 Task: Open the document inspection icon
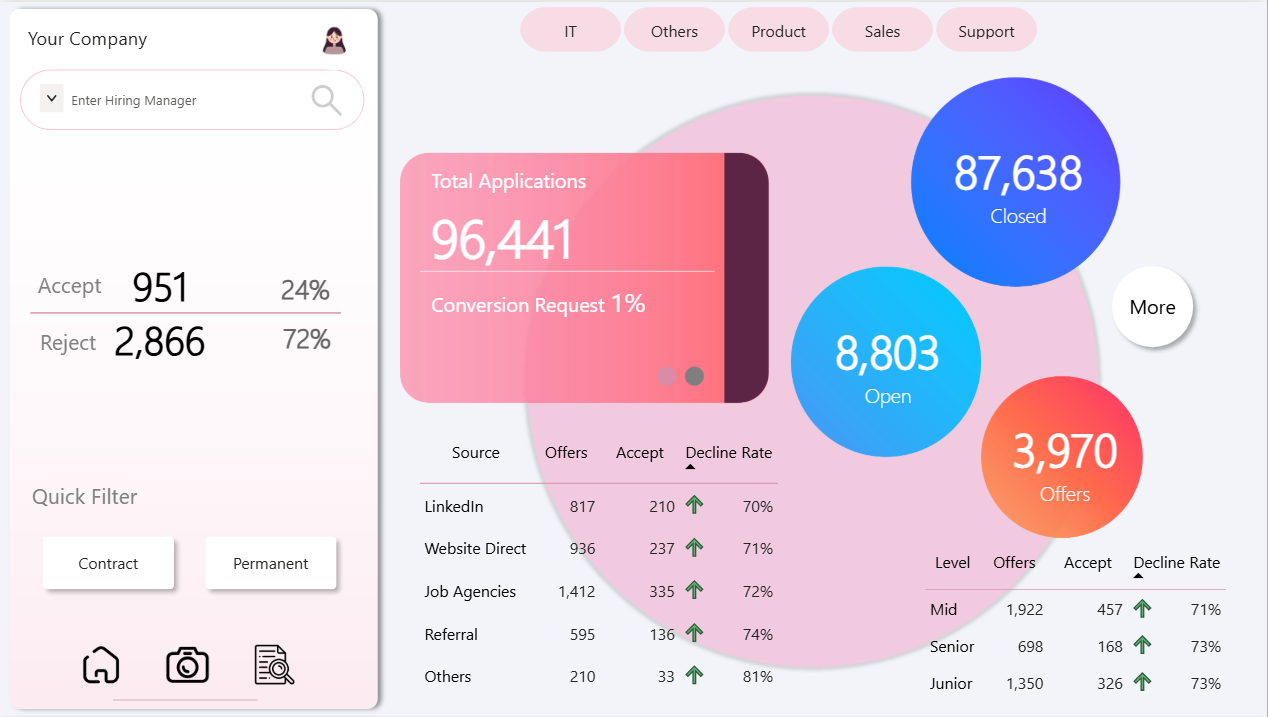(272, 664)
